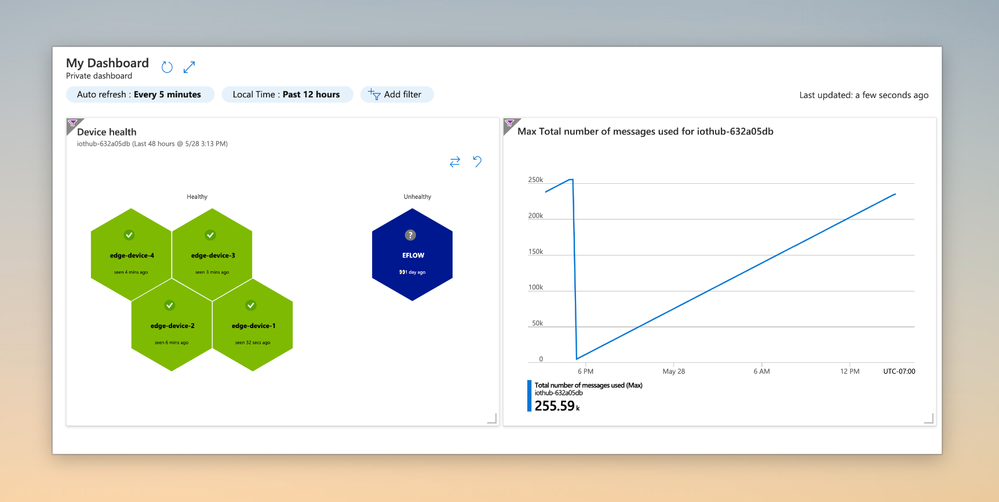Click the checkmark icon on edge-device-4
This screenshot has width=999, height=502.
click(x=129, y=235)
